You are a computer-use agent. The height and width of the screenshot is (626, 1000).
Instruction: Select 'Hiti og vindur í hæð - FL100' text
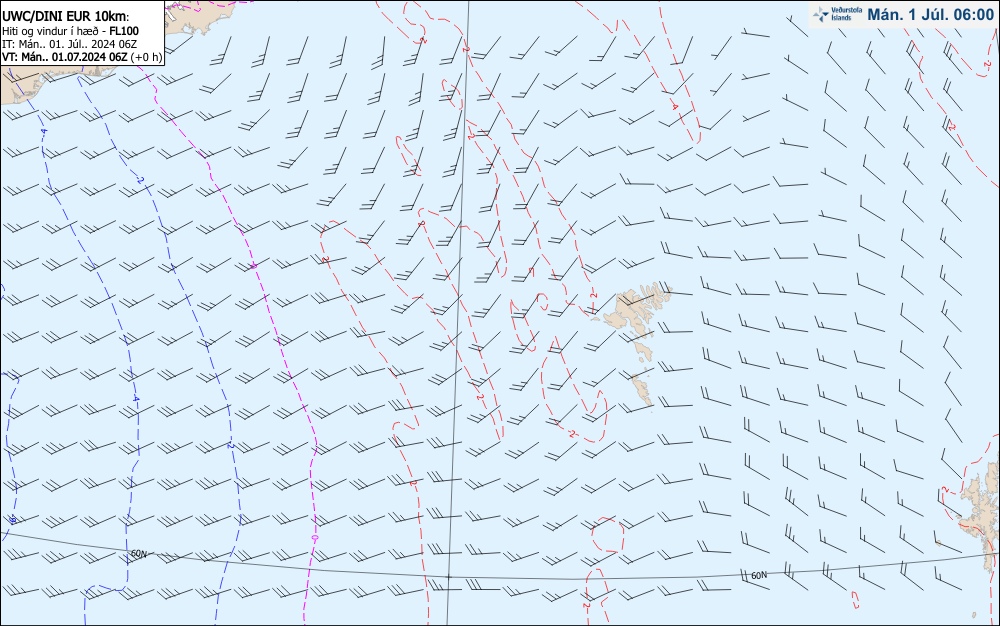(70, 31)
